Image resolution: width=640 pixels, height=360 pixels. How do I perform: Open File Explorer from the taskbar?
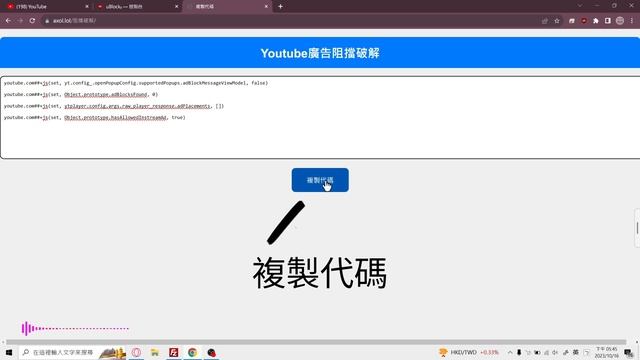point(155,352)
